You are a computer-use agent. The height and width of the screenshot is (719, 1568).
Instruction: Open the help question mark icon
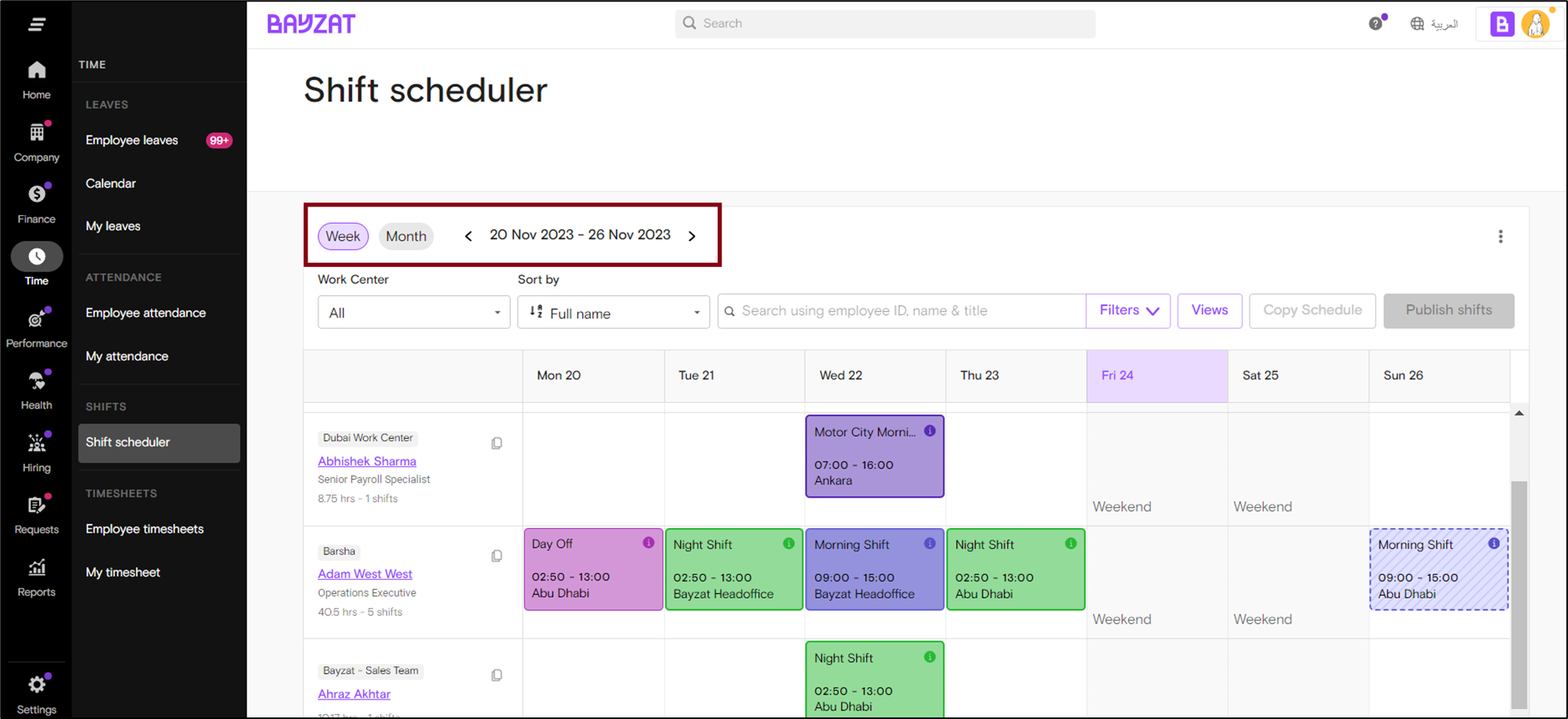1376,23
